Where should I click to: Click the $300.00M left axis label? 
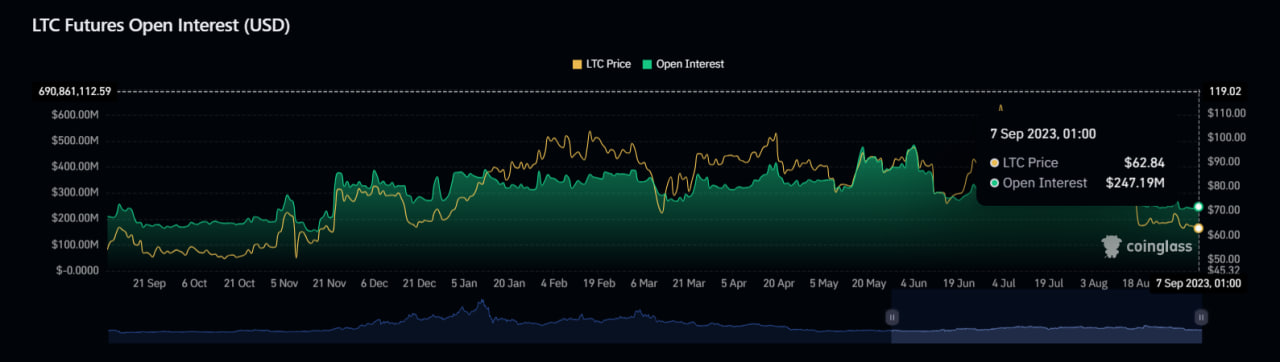click(75, 192)
